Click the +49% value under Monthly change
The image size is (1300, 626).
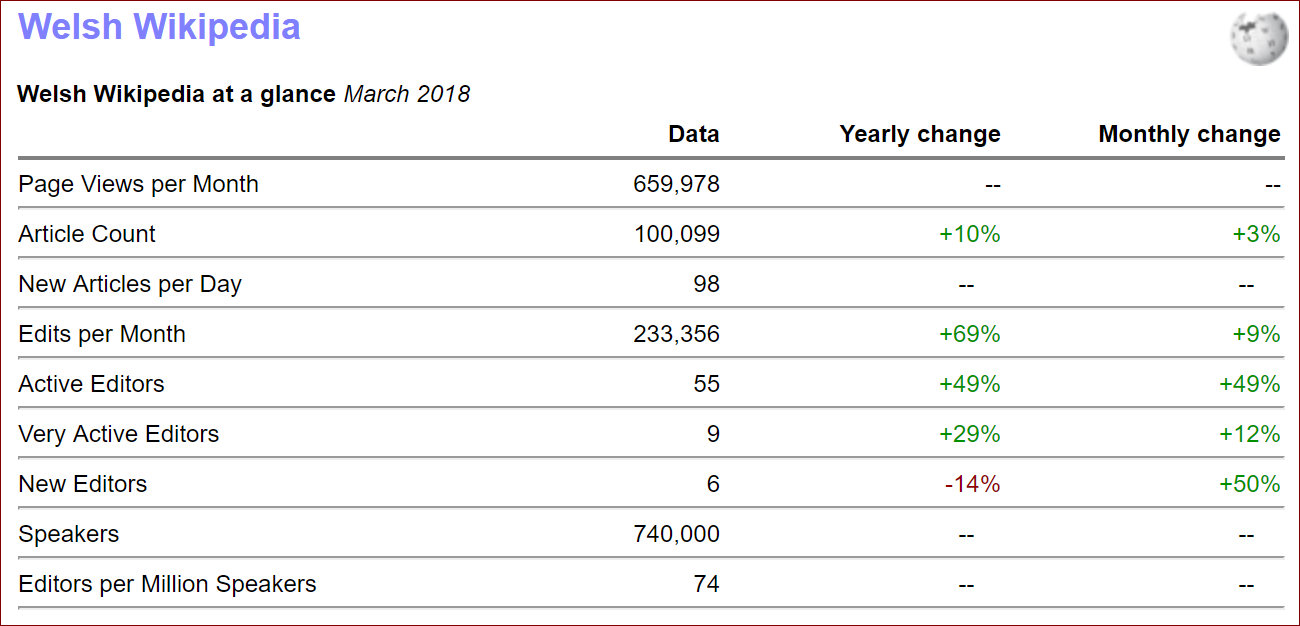(x=1250, y=384)
